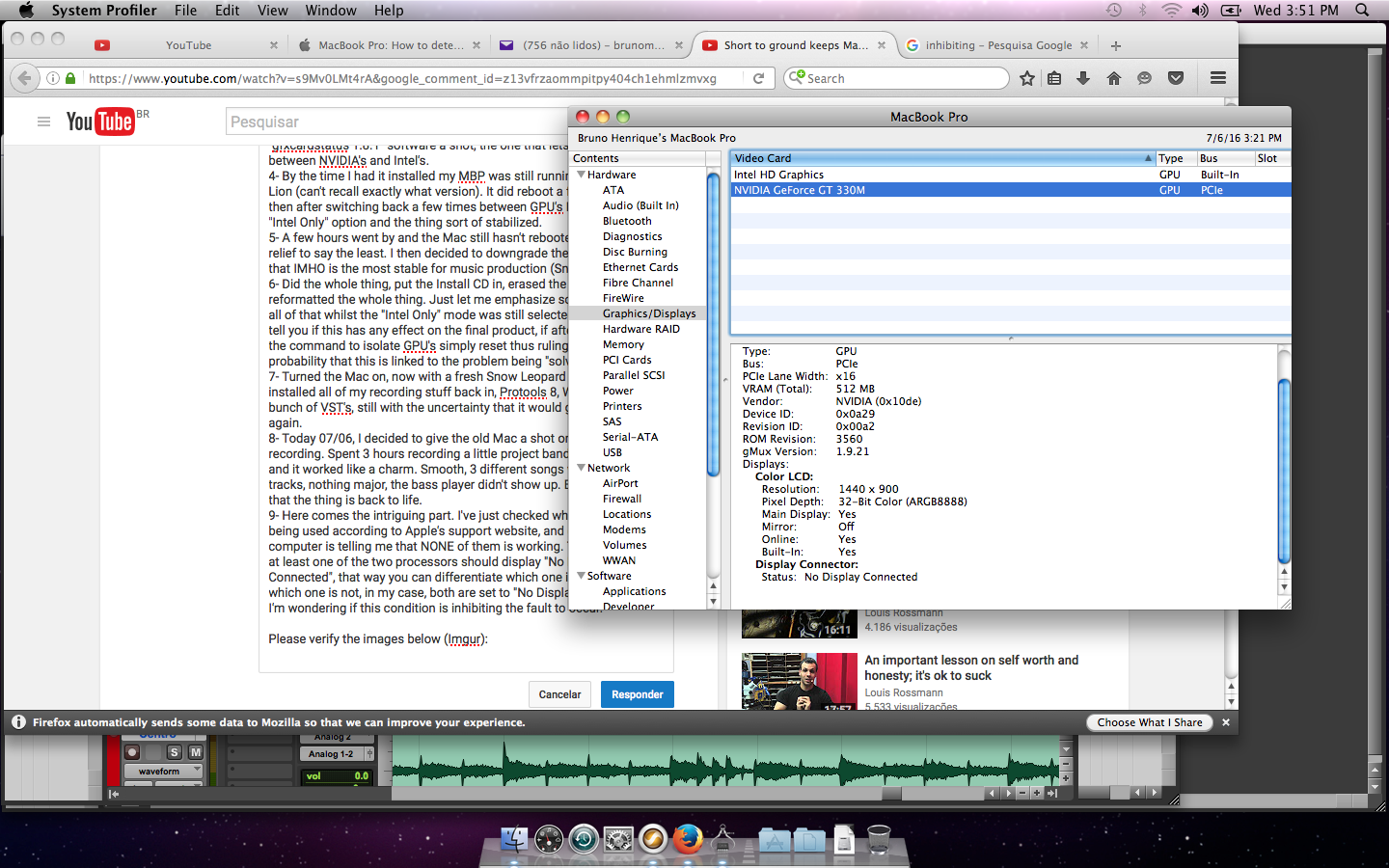Screen dimensions: 1389x868
Task: Mute the Pro Tools track
Action: (x=196, y=752)
